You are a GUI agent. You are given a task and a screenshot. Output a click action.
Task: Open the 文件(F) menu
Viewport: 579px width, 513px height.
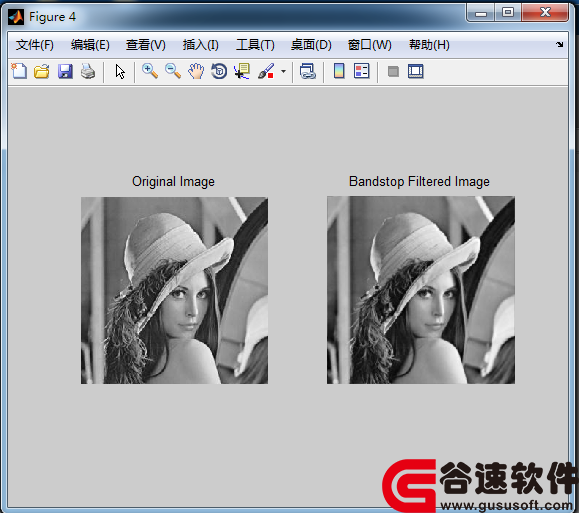coord(35,45)
